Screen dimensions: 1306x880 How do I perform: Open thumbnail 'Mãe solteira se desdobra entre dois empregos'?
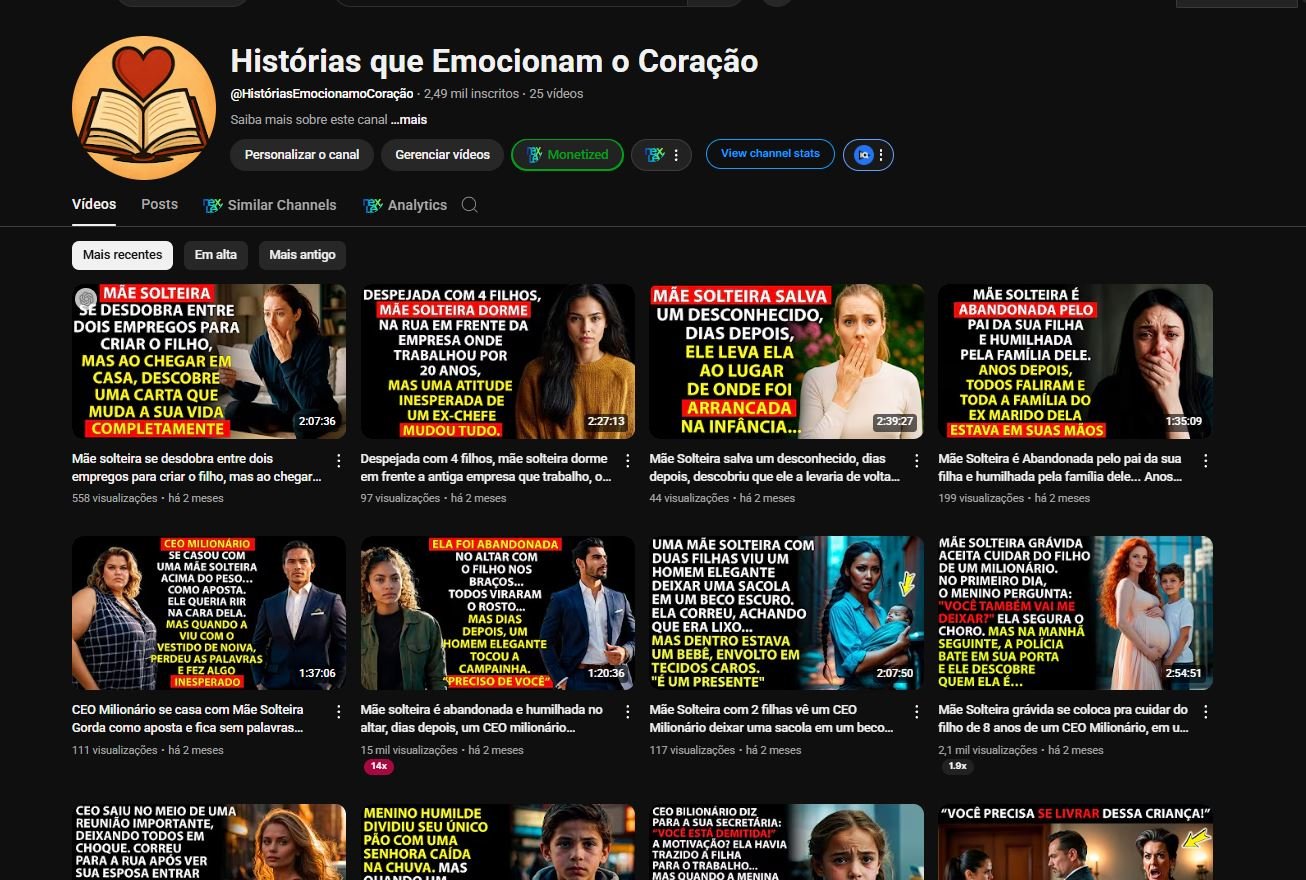(x=209, y=361)
